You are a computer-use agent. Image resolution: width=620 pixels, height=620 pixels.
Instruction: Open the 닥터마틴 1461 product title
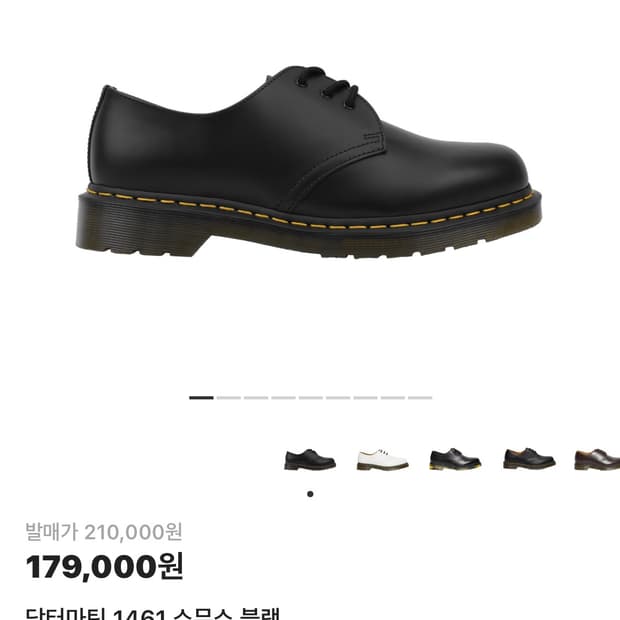coord(153,613)
